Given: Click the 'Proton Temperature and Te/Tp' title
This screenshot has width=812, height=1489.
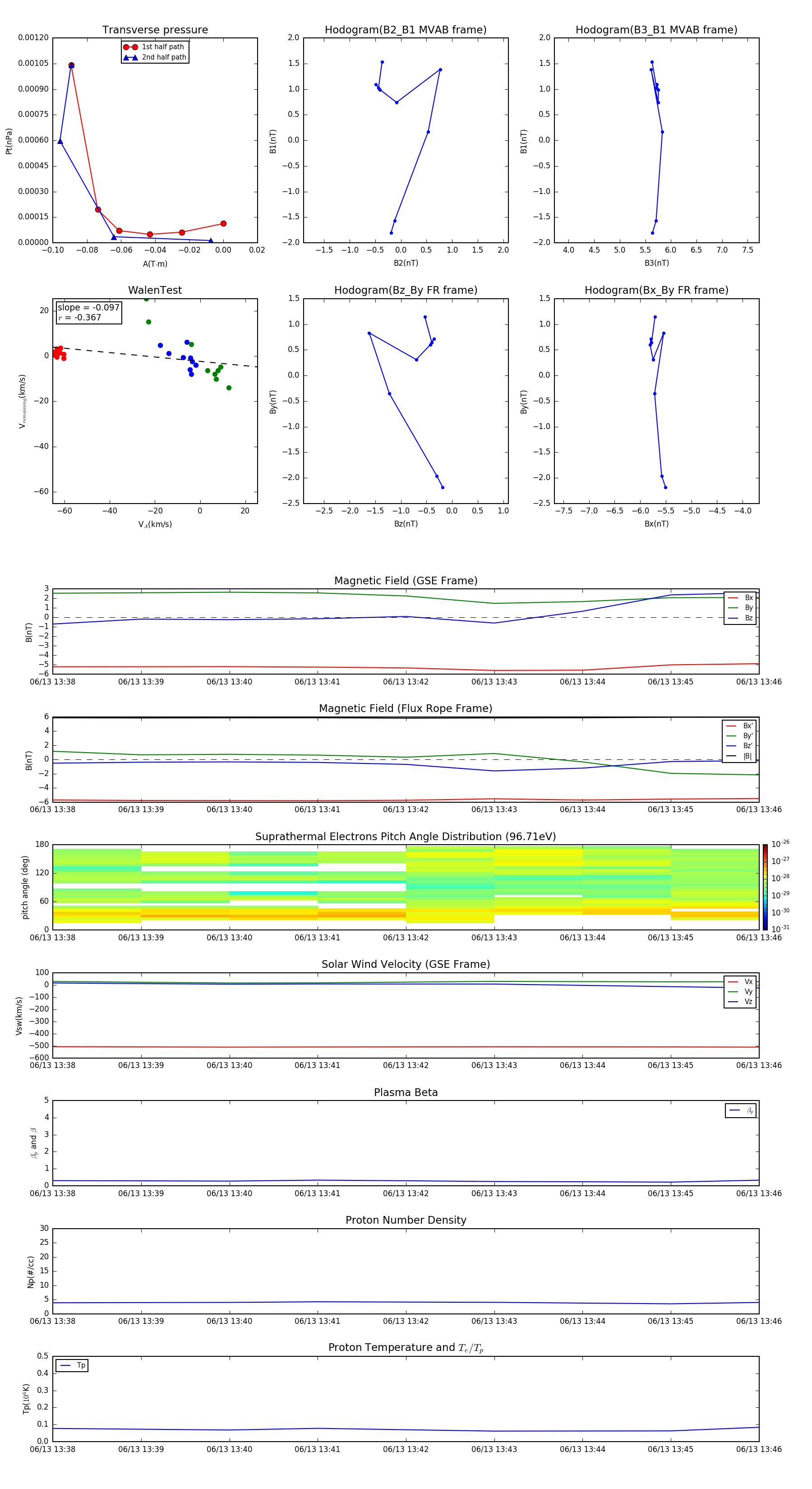Looking at the screenshot, I should click(x=406, y=1347).
